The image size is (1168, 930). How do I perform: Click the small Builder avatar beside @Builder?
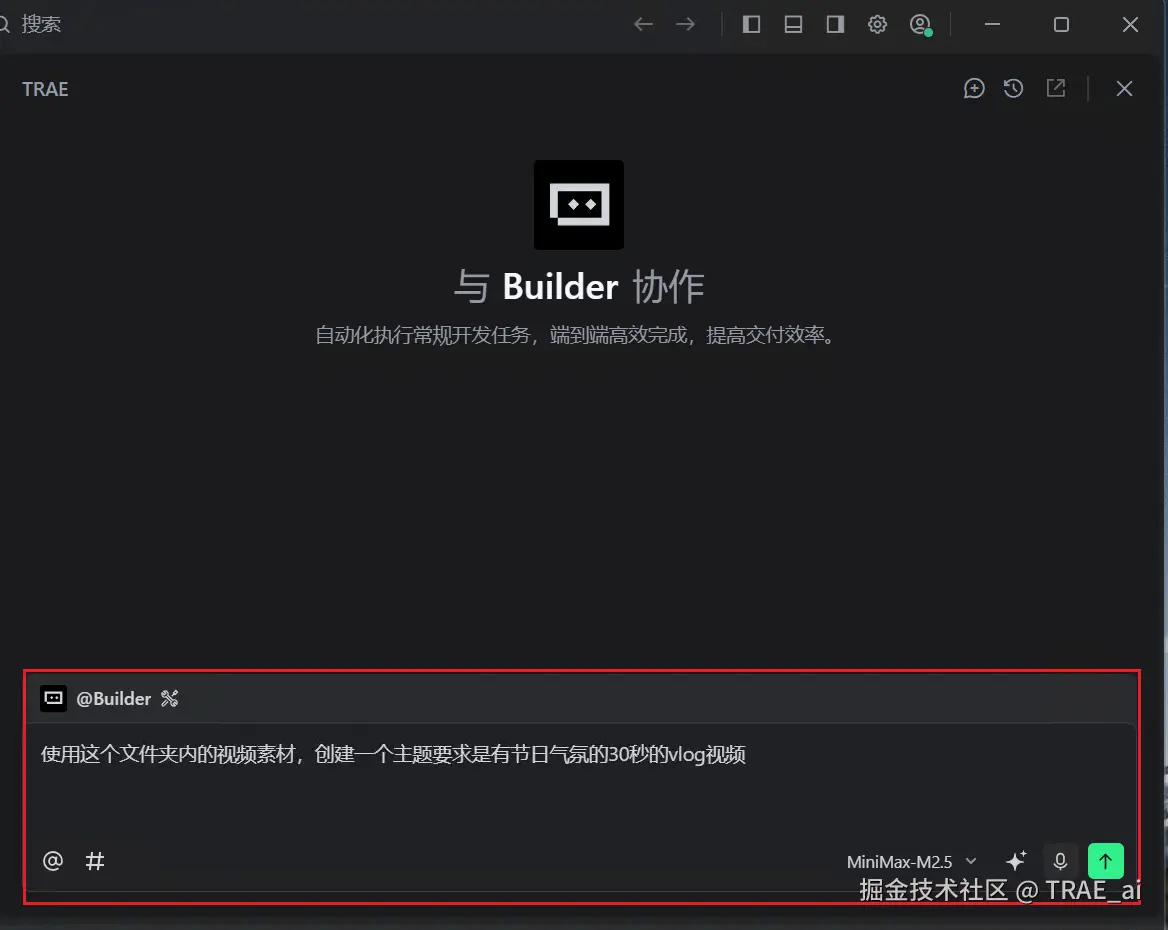[x=54, y=699]
